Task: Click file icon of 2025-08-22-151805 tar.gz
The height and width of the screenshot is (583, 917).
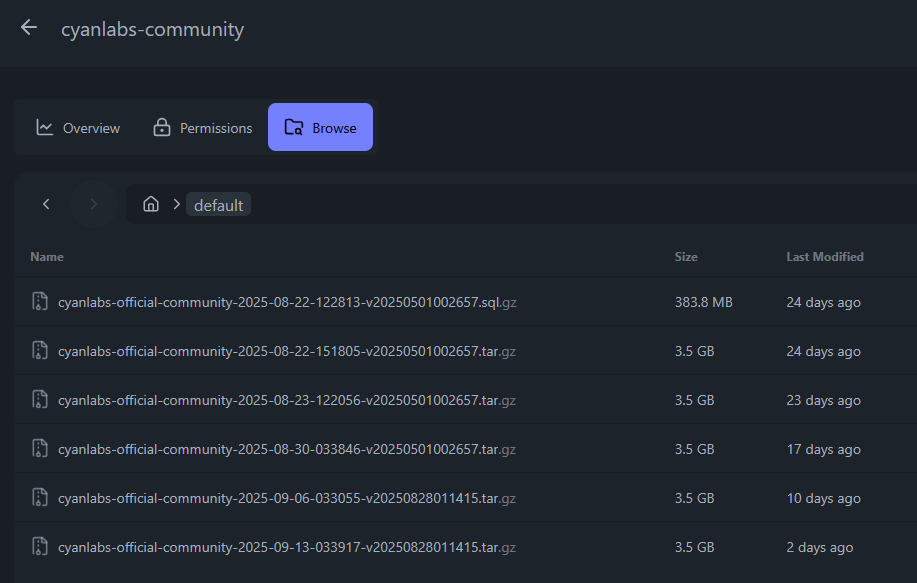Action: tap(40, 350)
